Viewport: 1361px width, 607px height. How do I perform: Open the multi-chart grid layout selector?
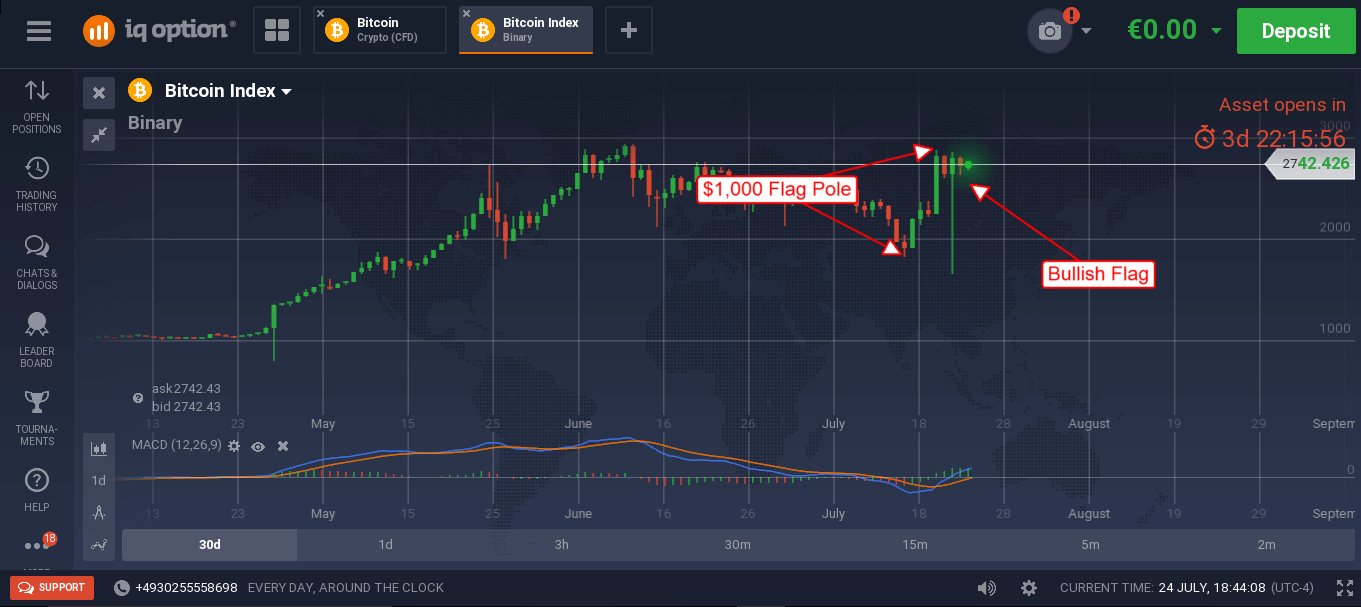point(277,31)
